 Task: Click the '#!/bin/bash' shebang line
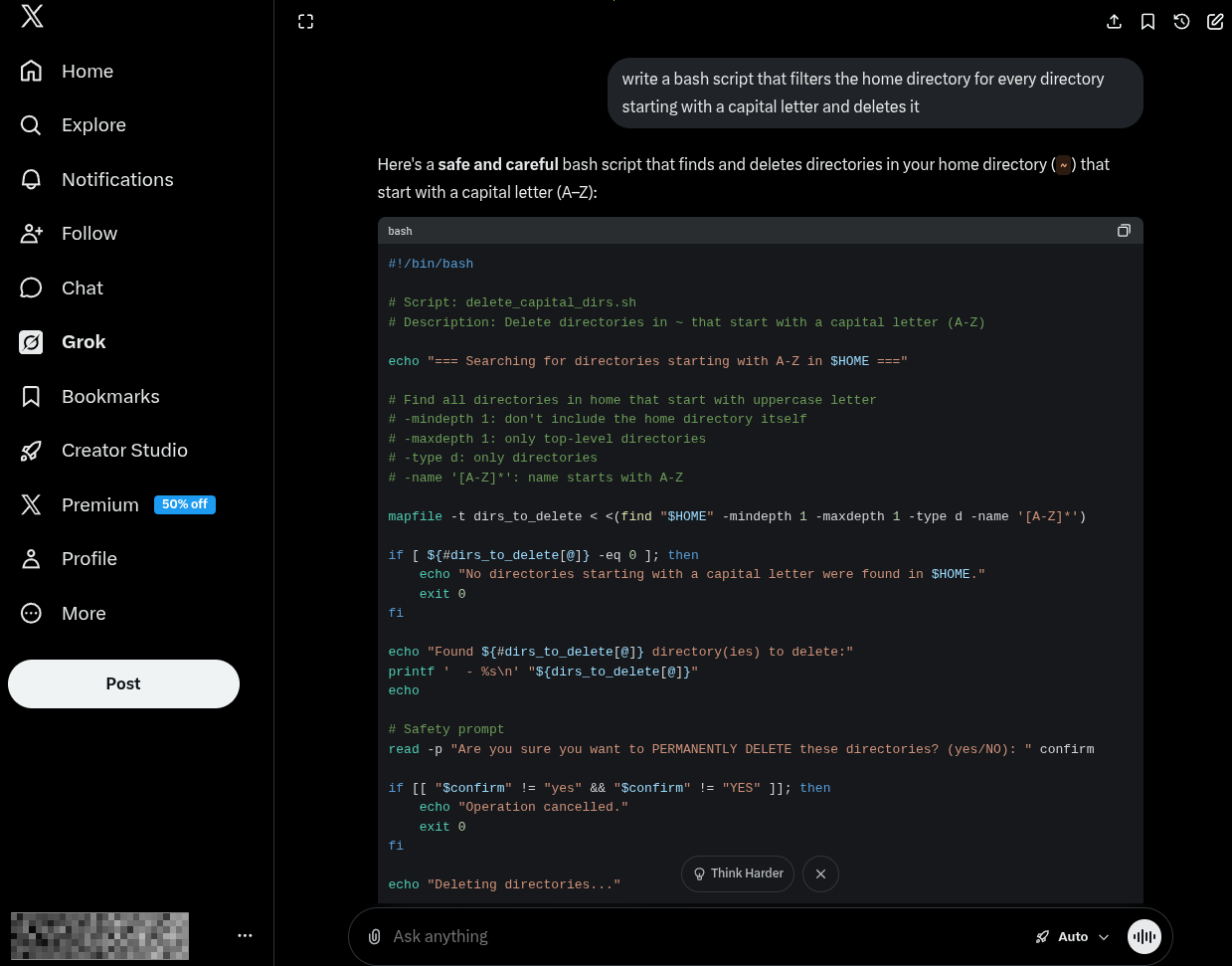(x=431, y=264)
